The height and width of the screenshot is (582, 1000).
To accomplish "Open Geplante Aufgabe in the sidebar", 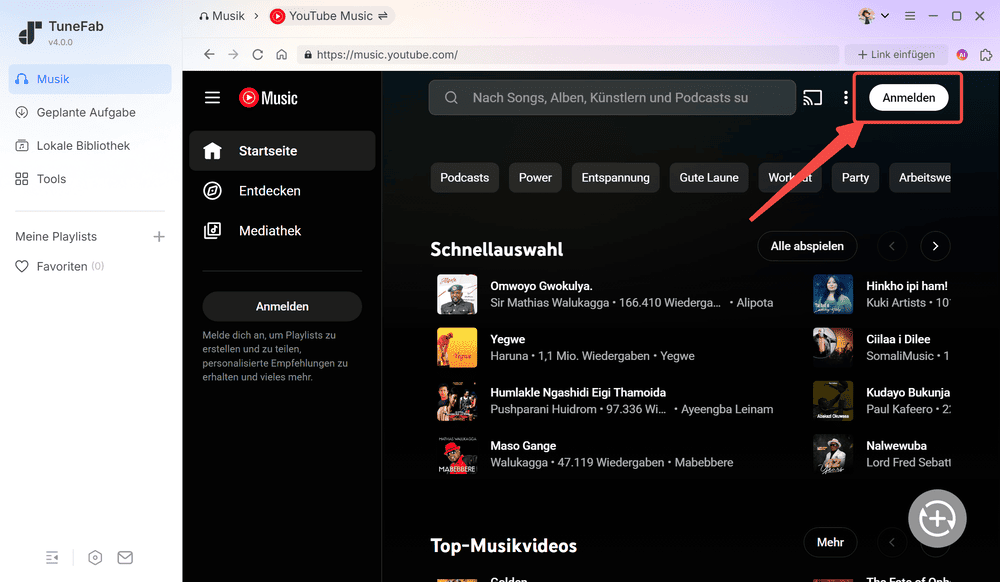I will pyautogui.click(x=86, y=112).
